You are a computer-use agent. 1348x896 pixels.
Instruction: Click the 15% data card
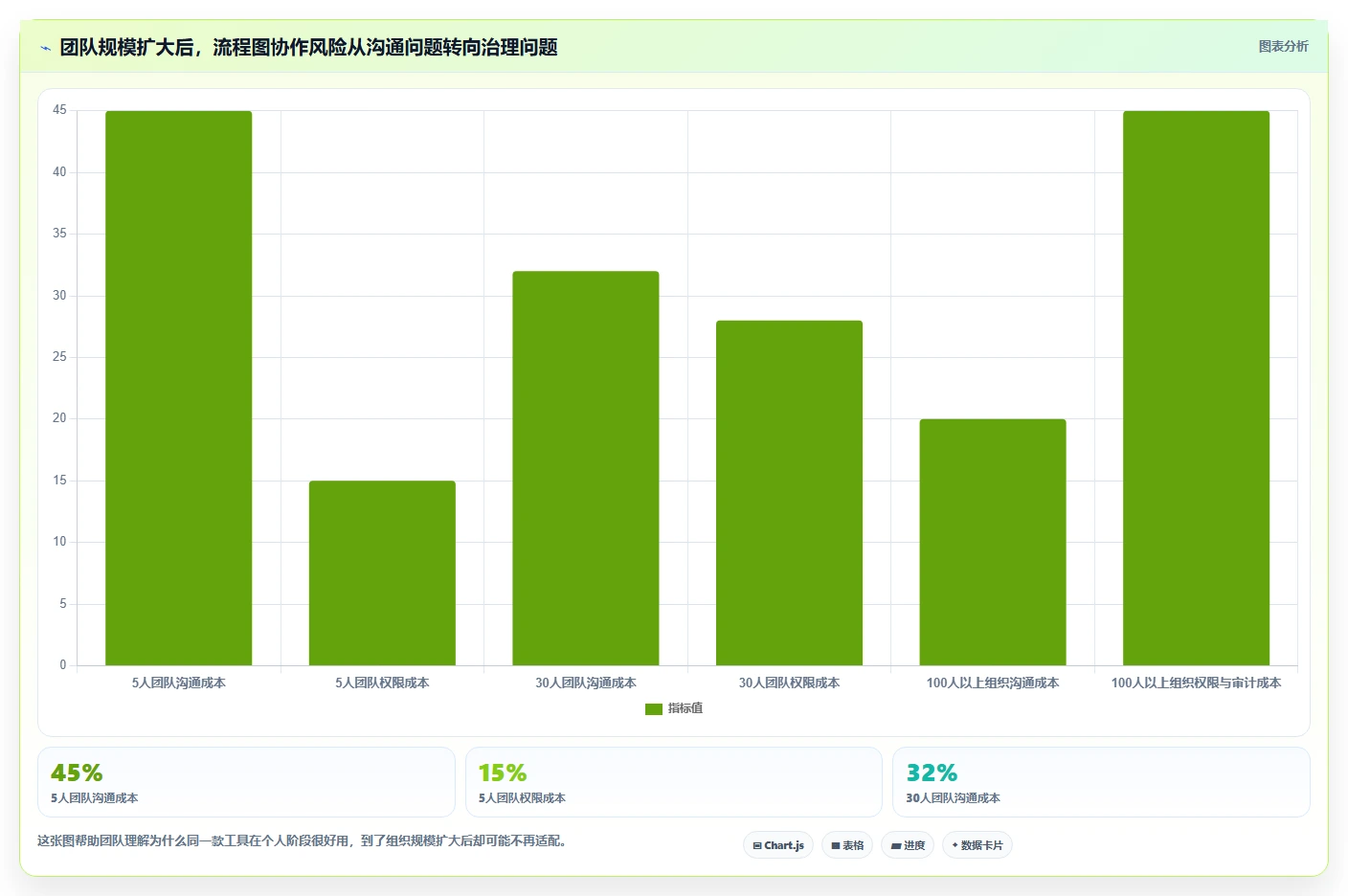pos(674,782)
